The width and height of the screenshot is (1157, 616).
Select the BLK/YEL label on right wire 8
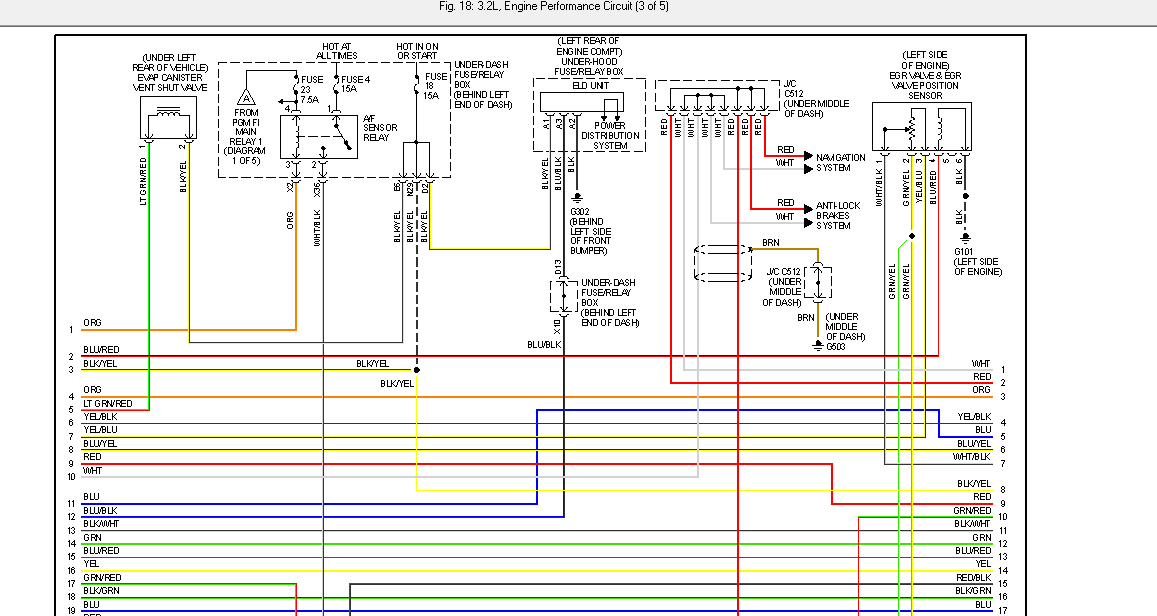tap(974, 484)
